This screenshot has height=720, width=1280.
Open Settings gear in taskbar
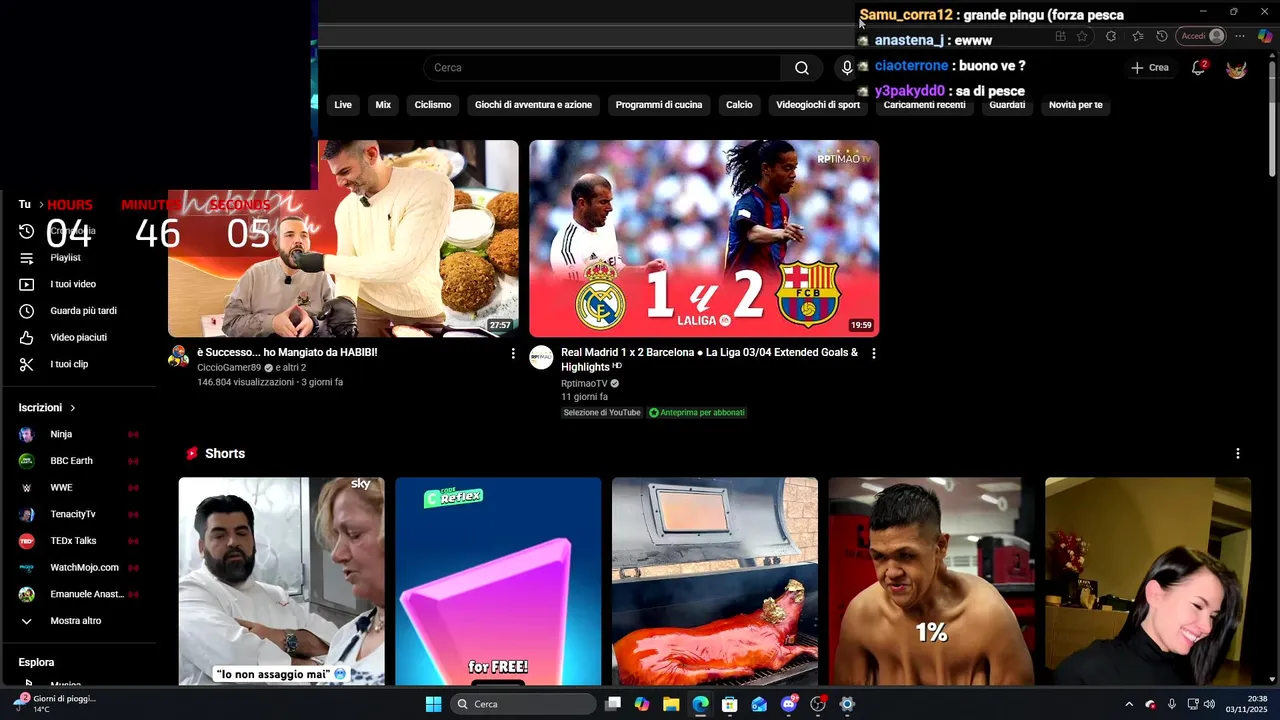click(x=847, y=704)
